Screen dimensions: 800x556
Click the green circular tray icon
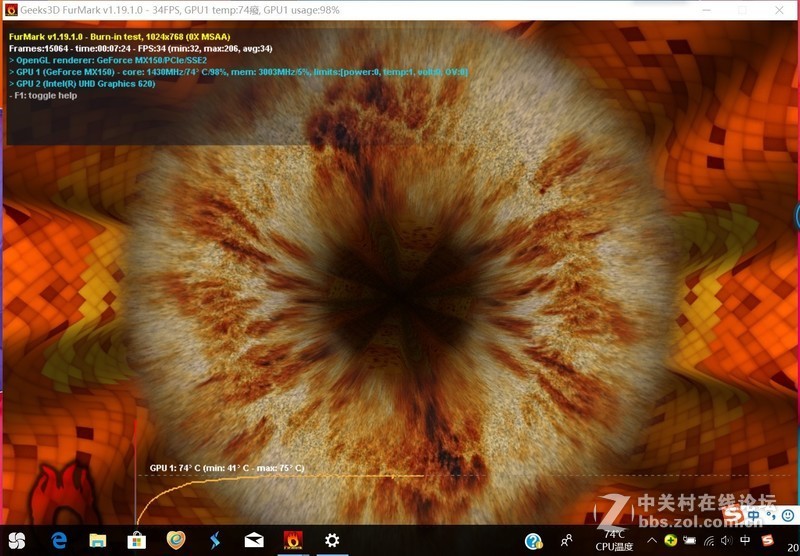[x=671, y=540]
